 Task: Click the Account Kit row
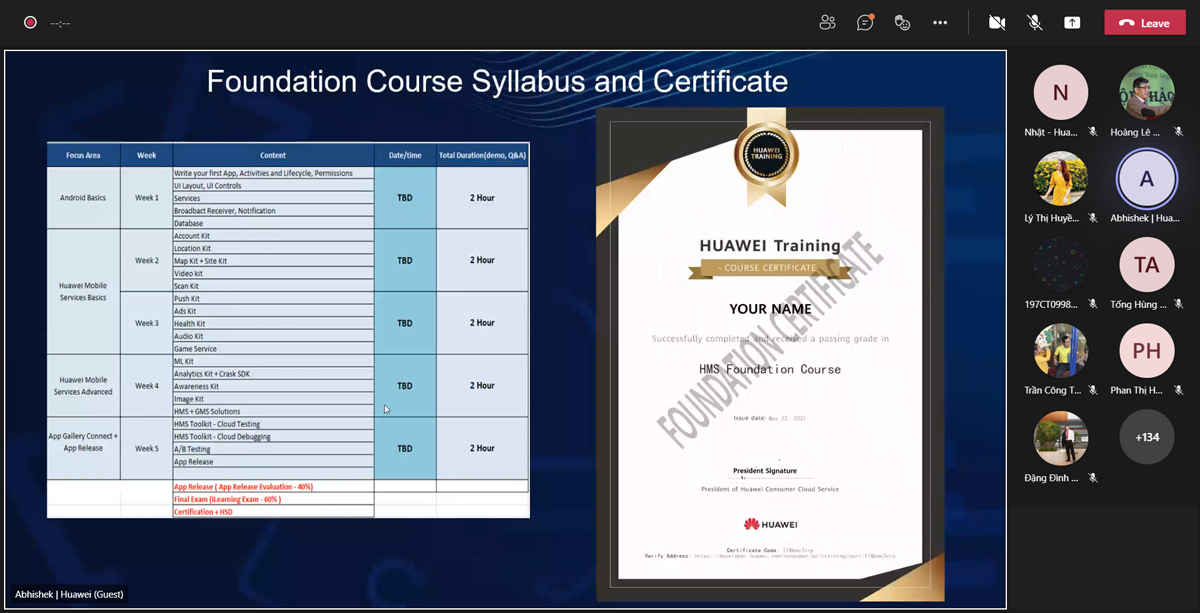tap(273, 236)
